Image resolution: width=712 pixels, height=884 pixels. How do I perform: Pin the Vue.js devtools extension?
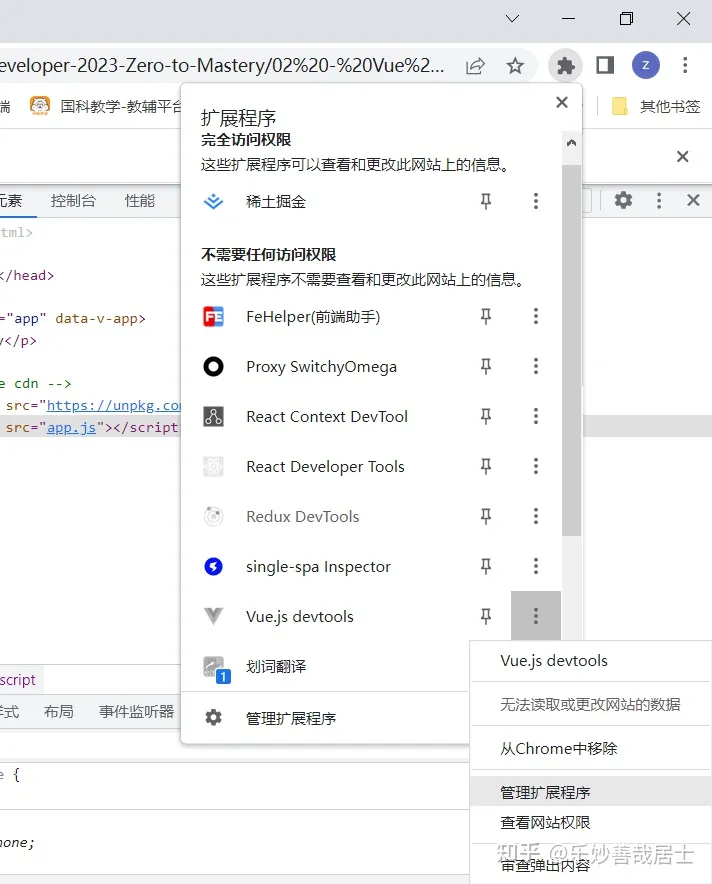(485, 616)
